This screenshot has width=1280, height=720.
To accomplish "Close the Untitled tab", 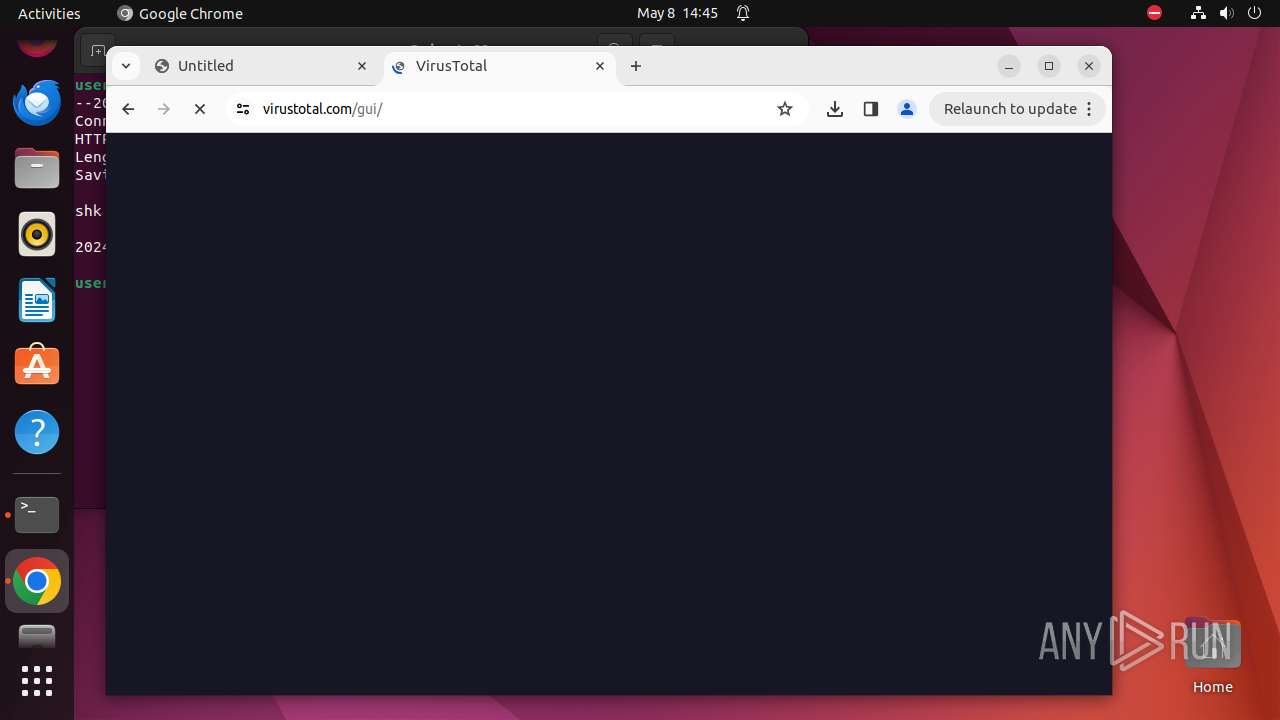I will [x=362, y=66].
